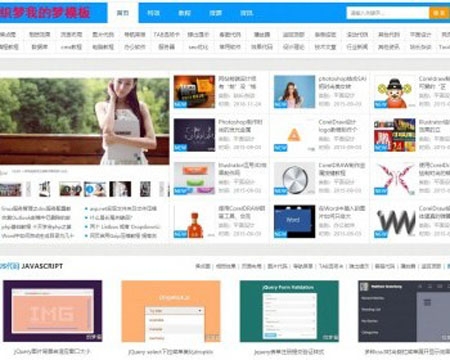The image size is (450, 360).
Task: Open the nav tab right after home
Action: [x=154, y=13]
